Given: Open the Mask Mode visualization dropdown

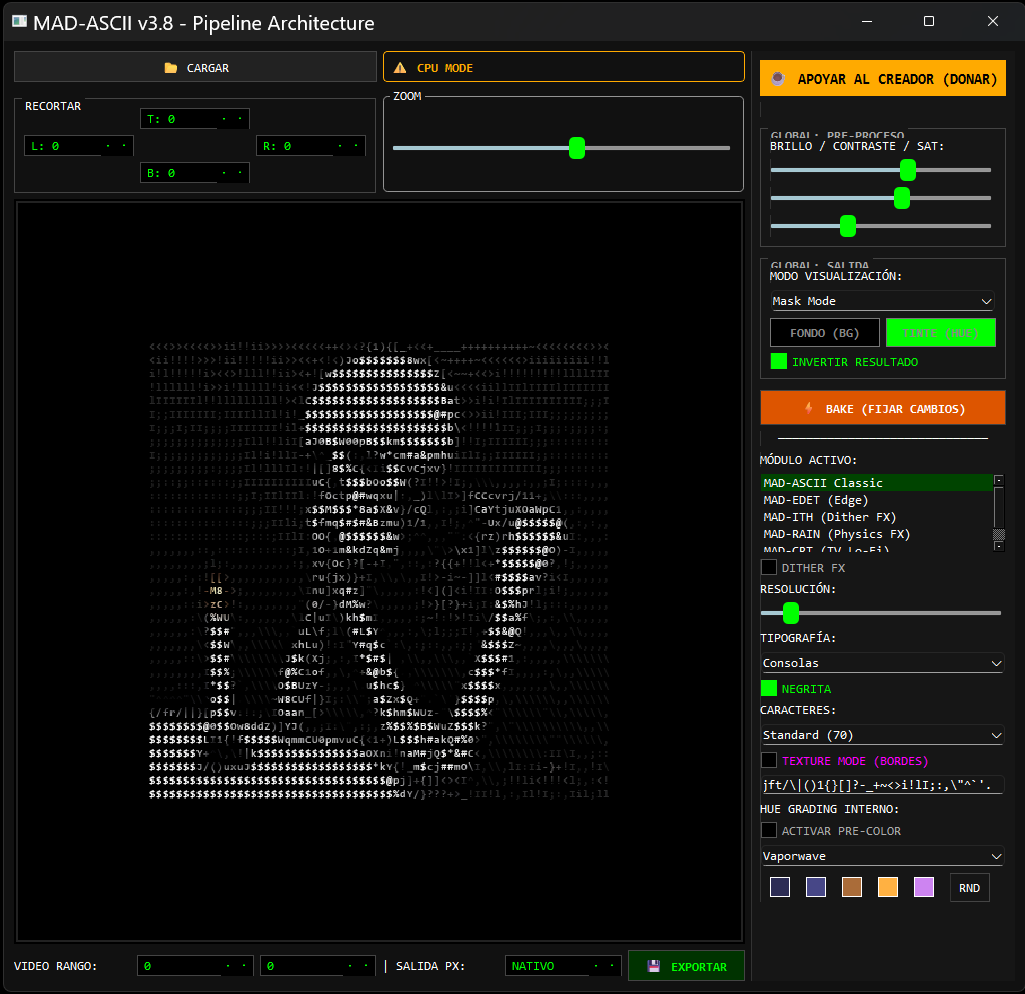Looking at the screenshot, I should point(882,301).
